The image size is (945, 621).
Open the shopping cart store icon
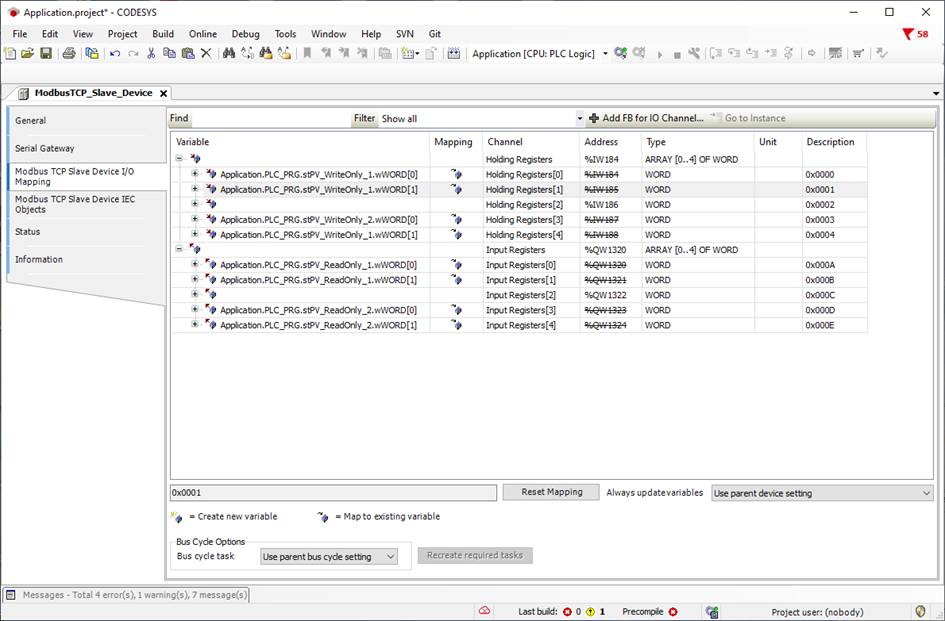[858, 53]
